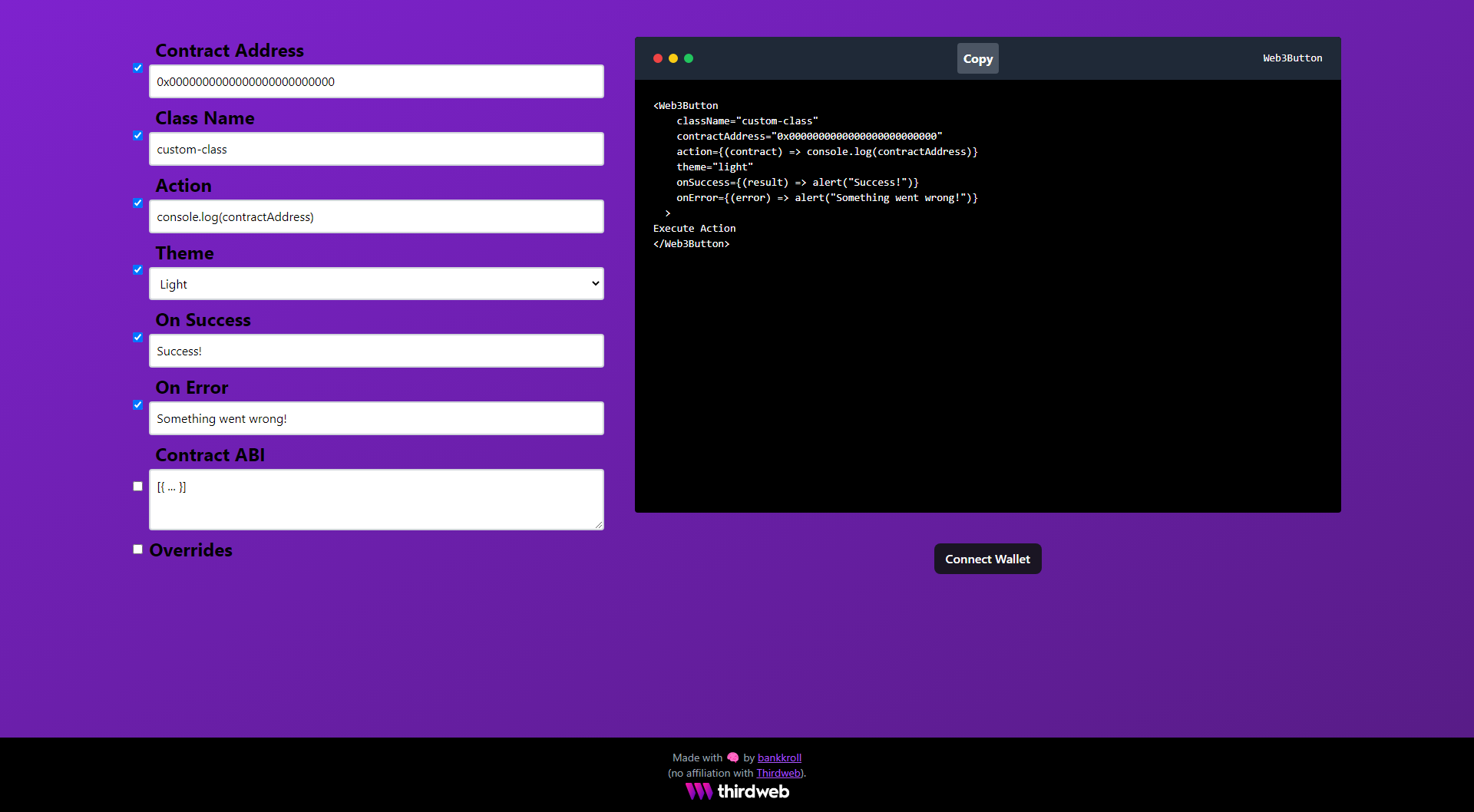Image resolution: width=1474 pixels, height=812 pixels.
Task: Open the Theme dropdown set to Light
Action: [x=375, y=283]
